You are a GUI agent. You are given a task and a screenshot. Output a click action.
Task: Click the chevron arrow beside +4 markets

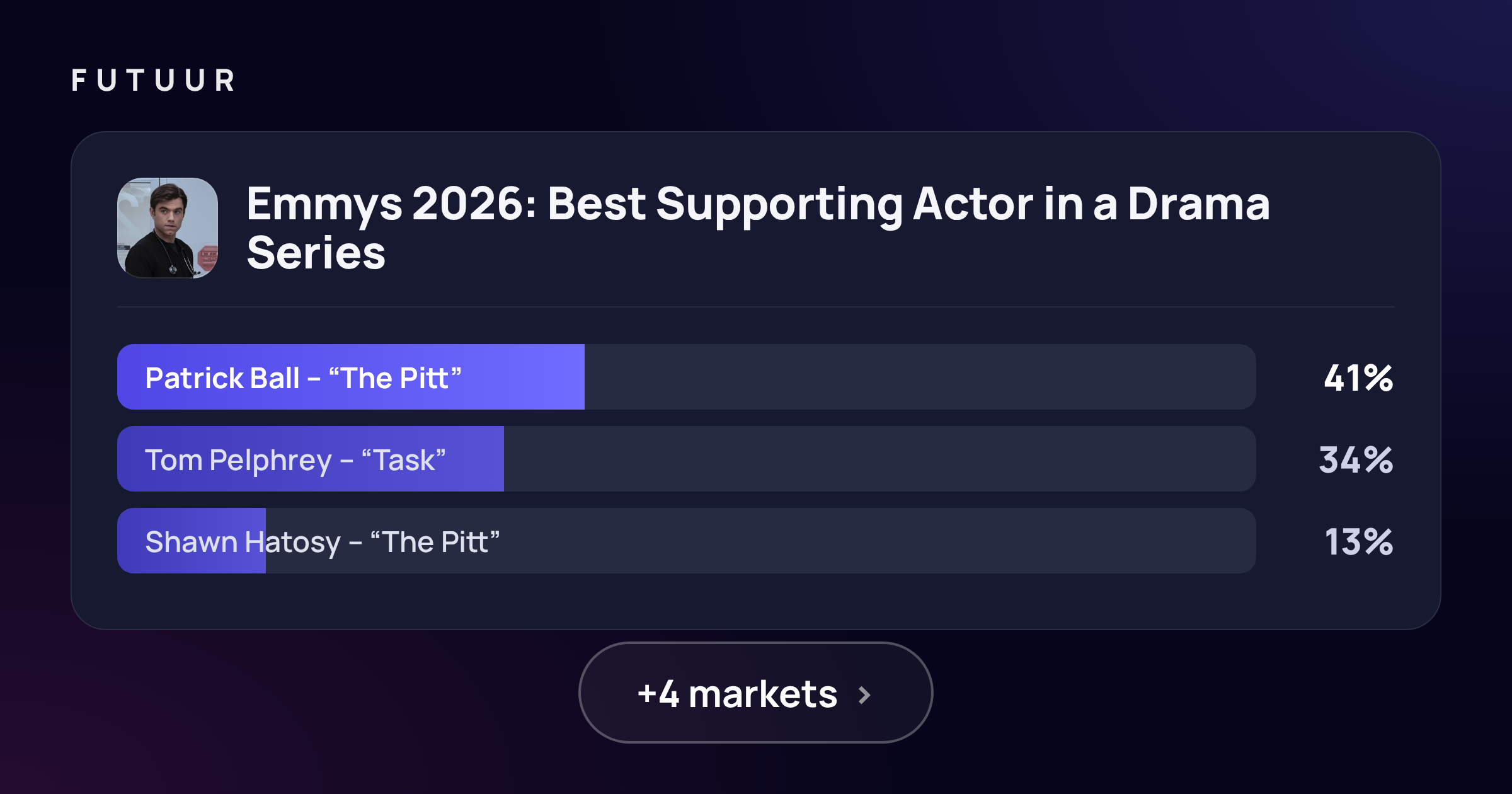coord(865,695)
